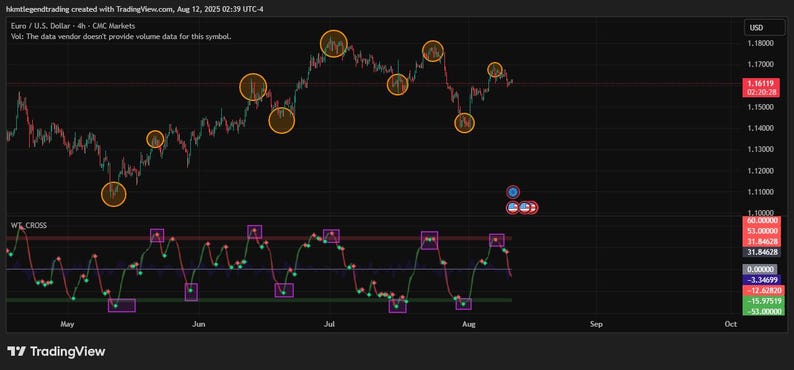The image size is (794, 370).
Task: Click the WT_CROSS indicator label
Action: coord(28,225)
